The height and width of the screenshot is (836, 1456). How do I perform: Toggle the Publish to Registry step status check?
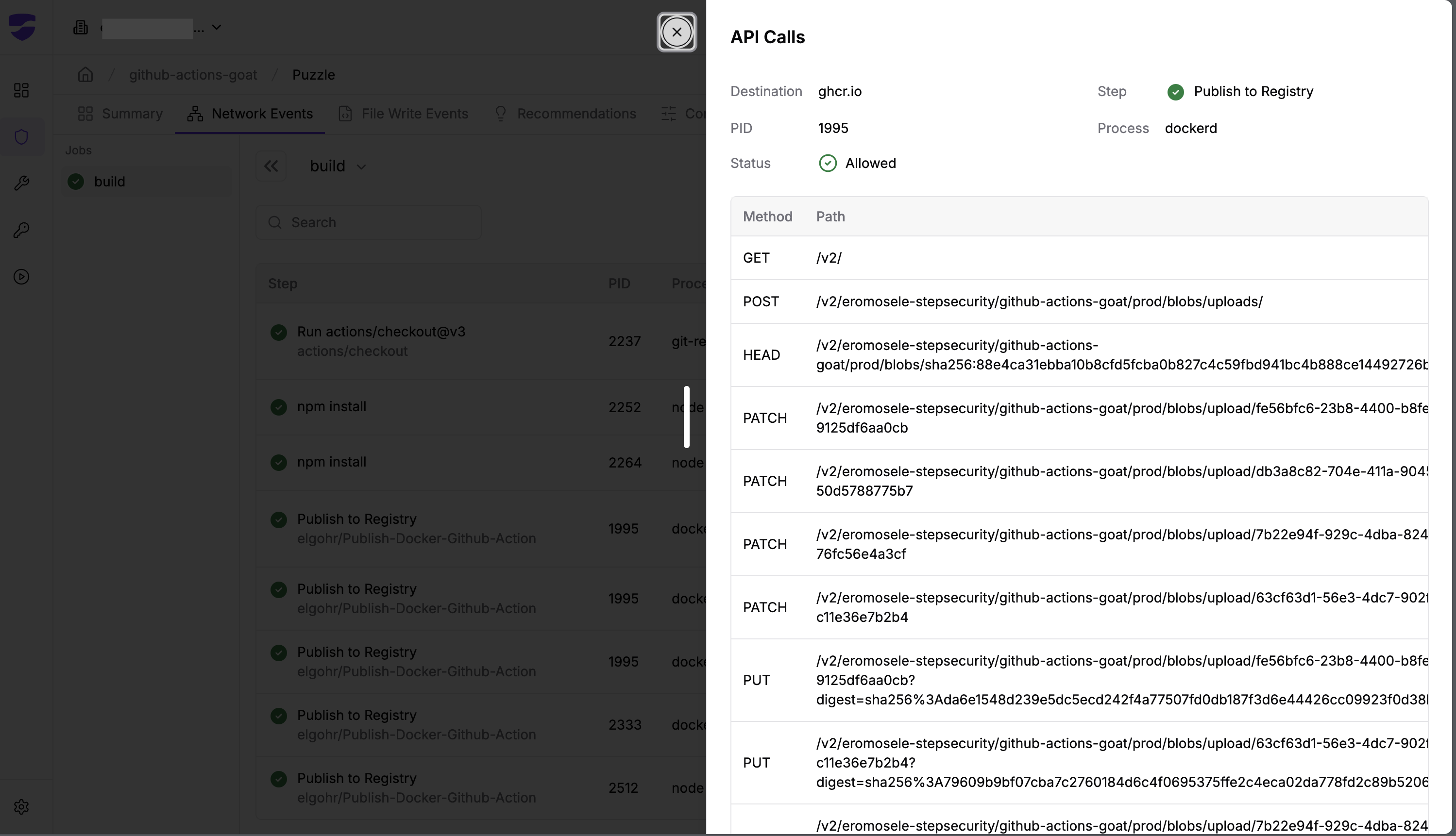1176,92
